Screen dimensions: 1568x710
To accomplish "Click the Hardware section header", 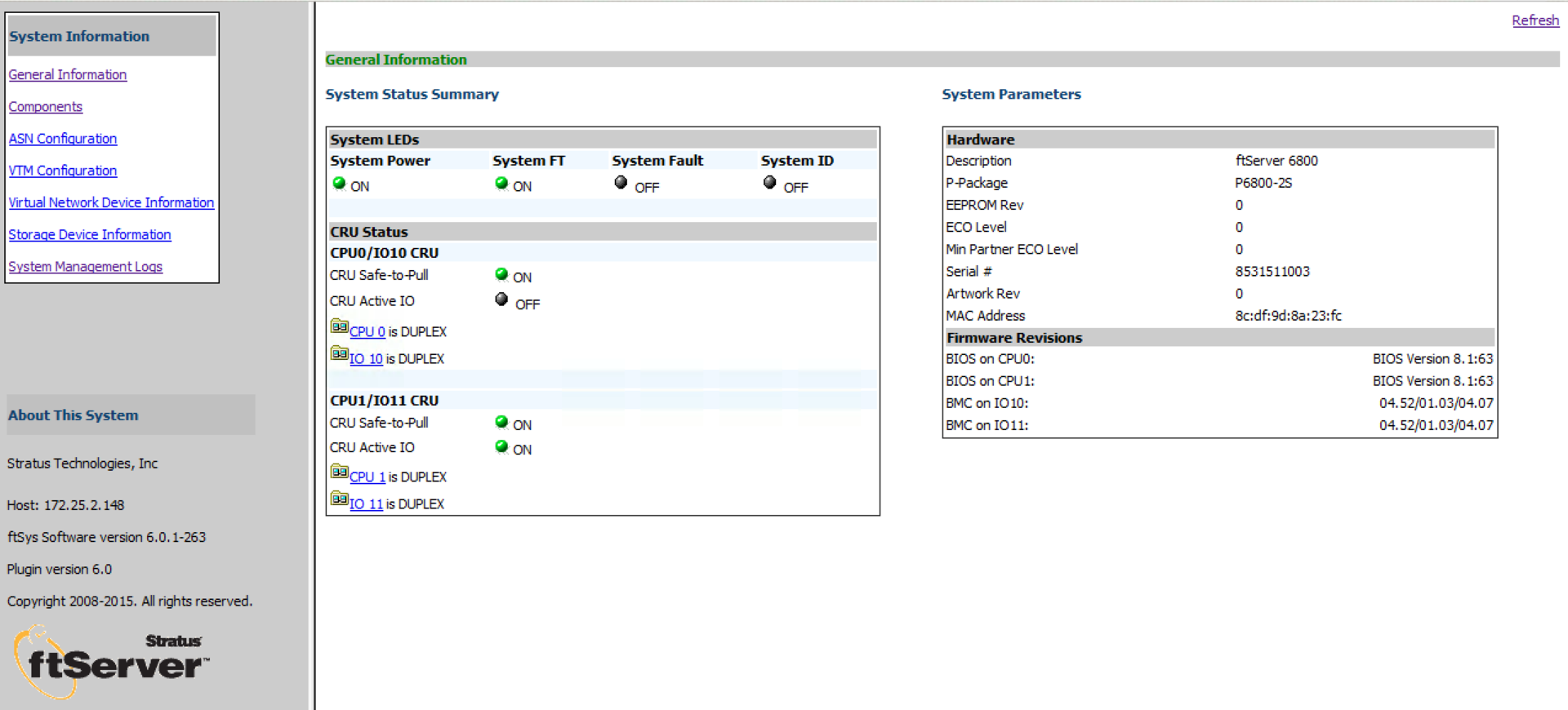I will pyautogui.click(x=1220, y=139).
